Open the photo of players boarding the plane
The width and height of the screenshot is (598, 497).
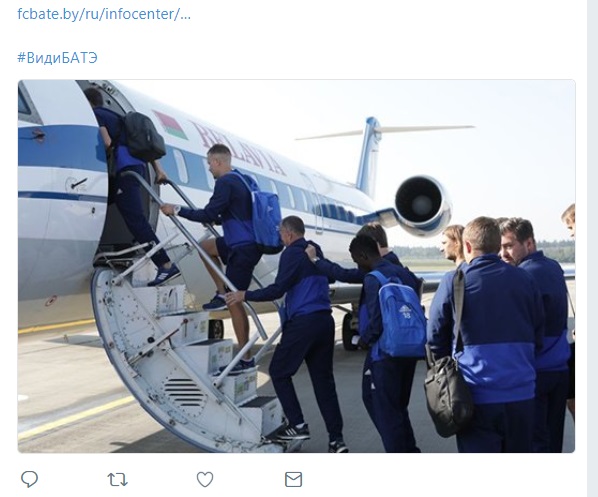coord(296,266)
